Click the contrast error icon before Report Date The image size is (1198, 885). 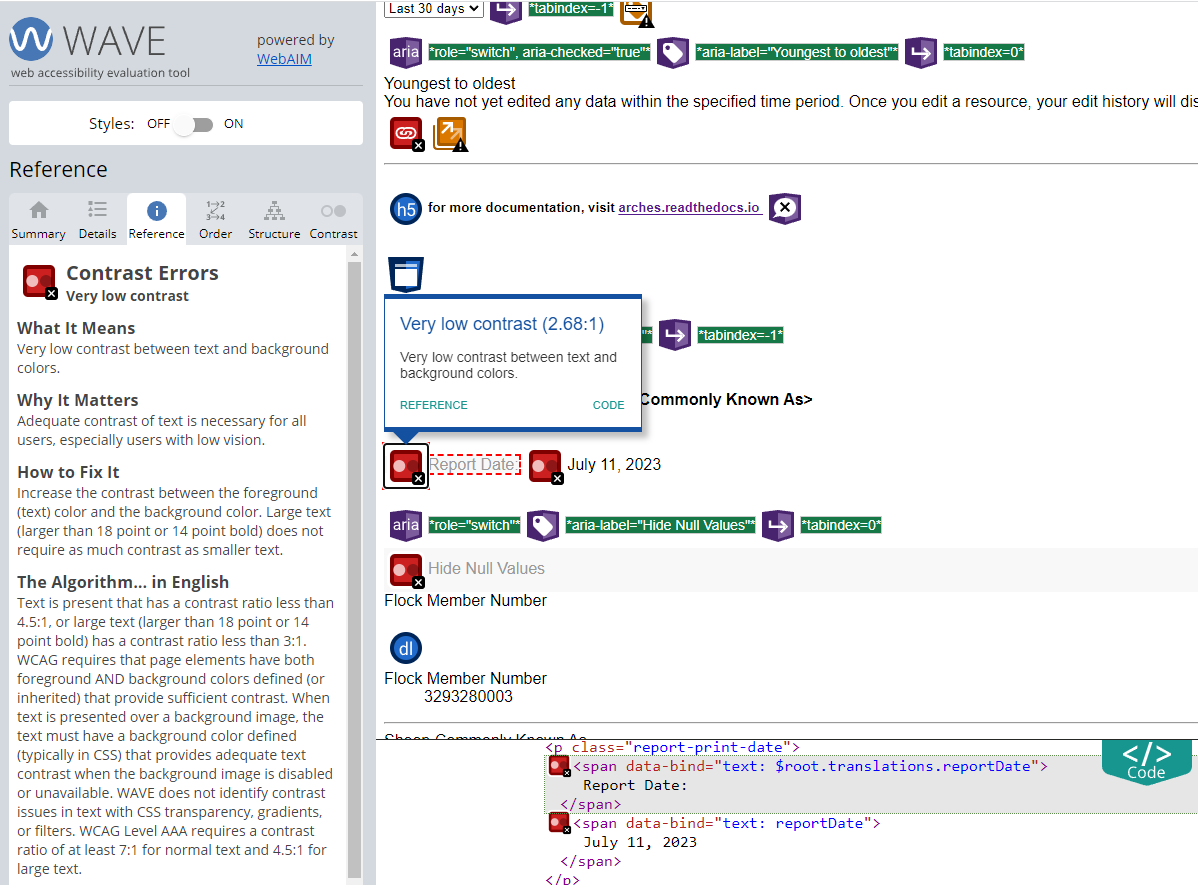click(x=406, y=466)
